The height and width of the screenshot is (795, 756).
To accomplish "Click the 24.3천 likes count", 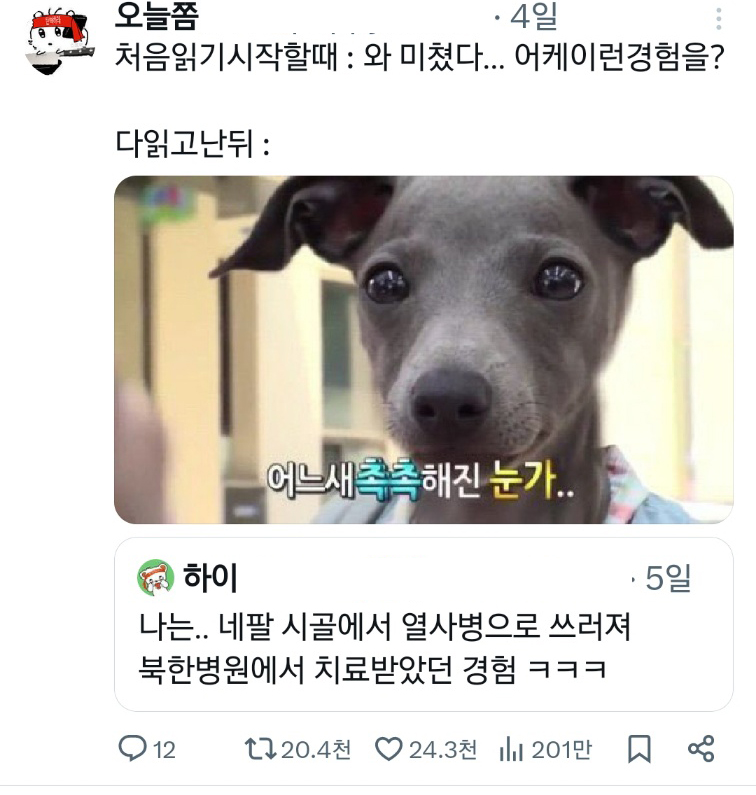I will point(443,749).
